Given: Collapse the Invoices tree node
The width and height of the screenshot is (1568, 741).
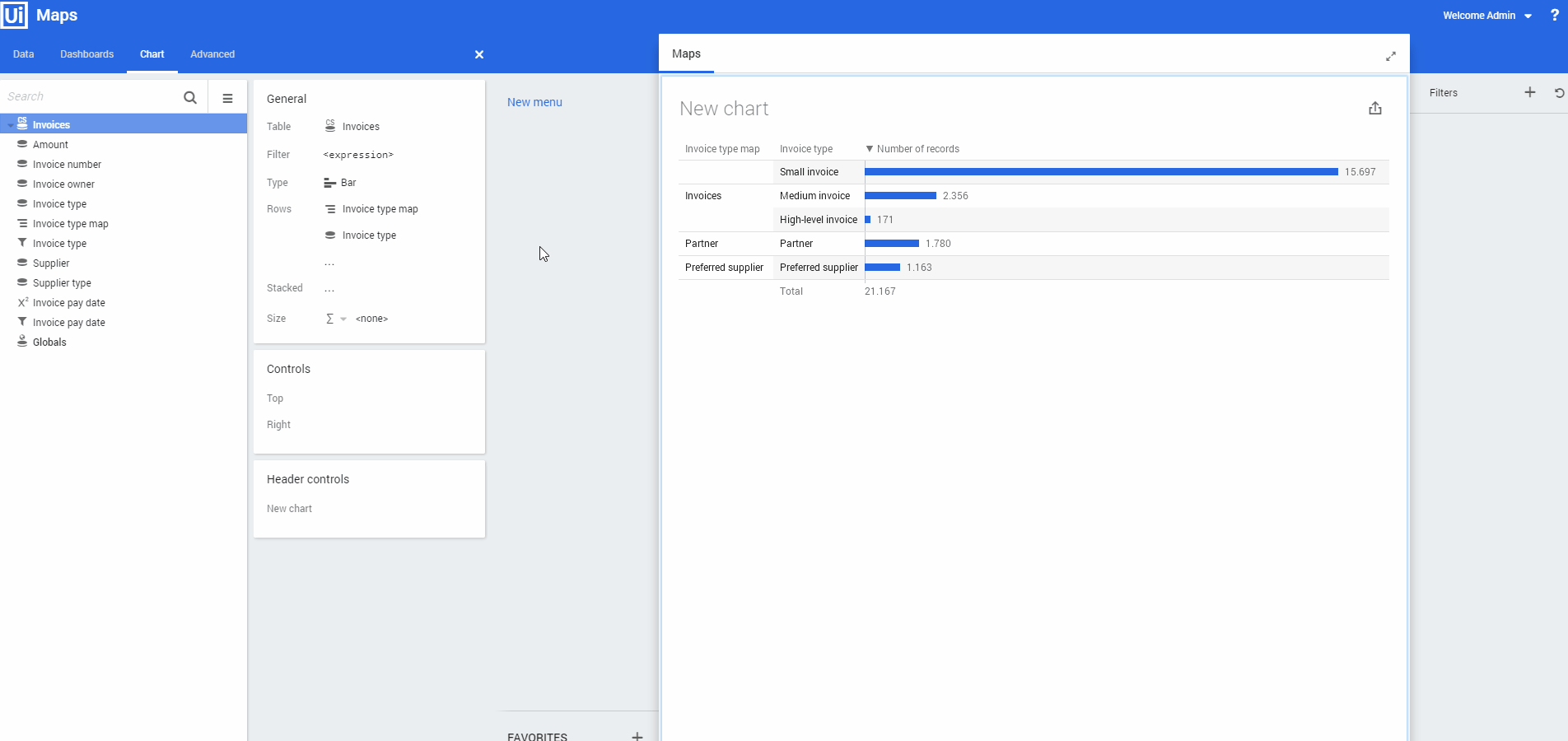Looking at the screenshot, I should [x=11, y=125].
